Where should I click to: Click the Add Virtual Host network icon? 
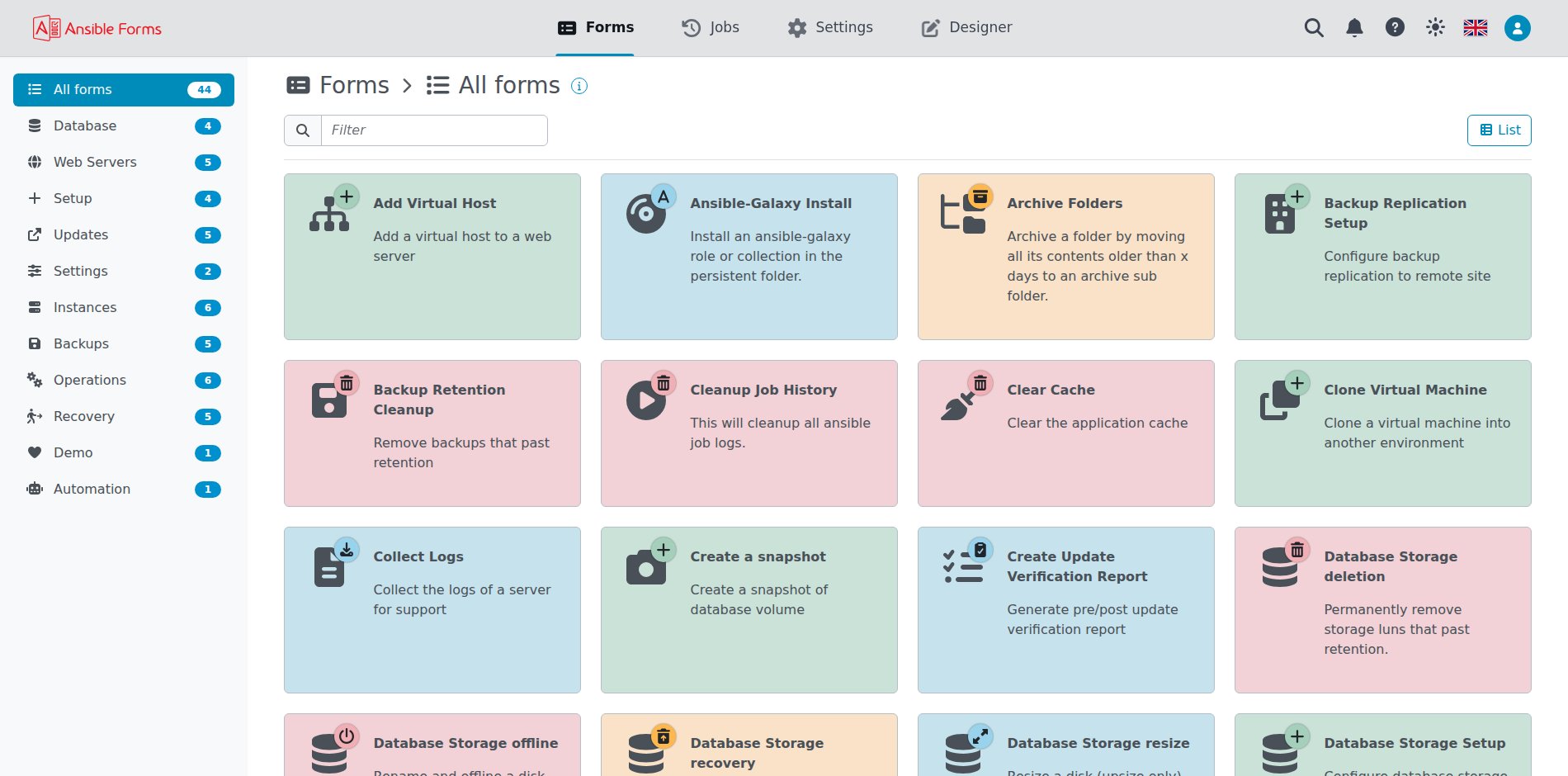(329, 214)
